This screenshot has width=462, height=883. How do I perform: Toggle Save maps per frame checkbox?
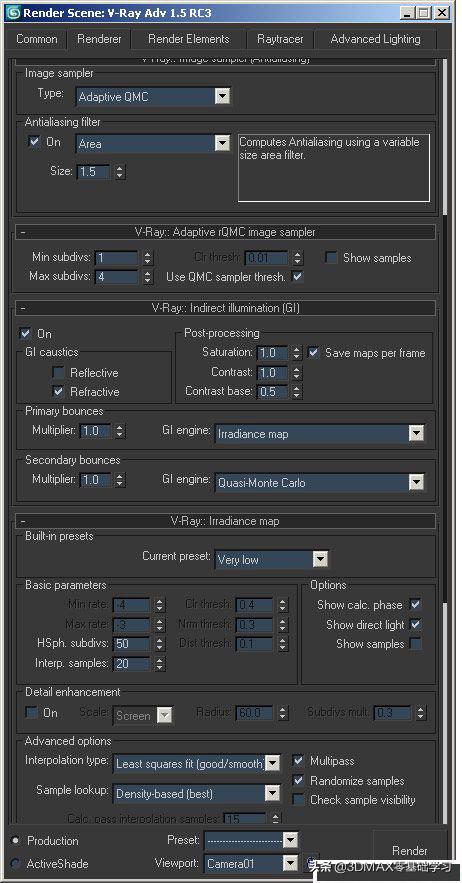coord(314,353)
